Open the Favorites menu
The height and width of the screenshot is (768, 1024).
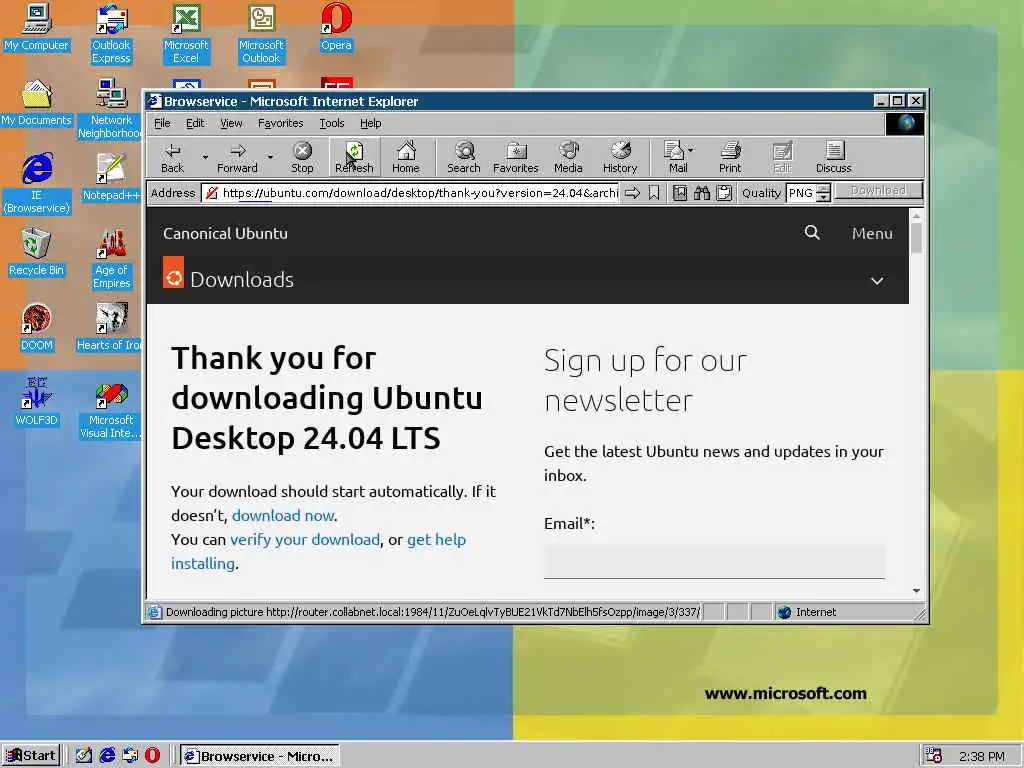(x=280, y=123)
